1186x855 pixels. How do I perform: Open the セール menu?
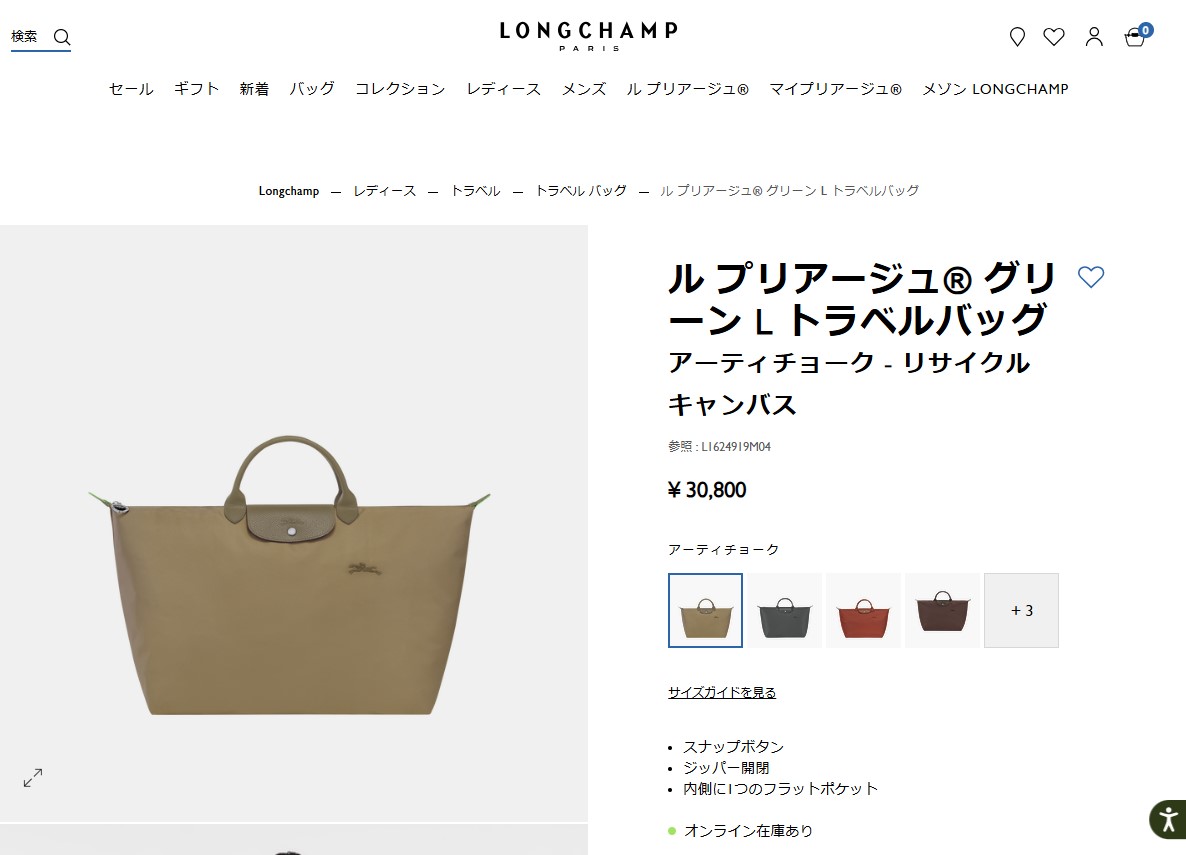(131, 89)
